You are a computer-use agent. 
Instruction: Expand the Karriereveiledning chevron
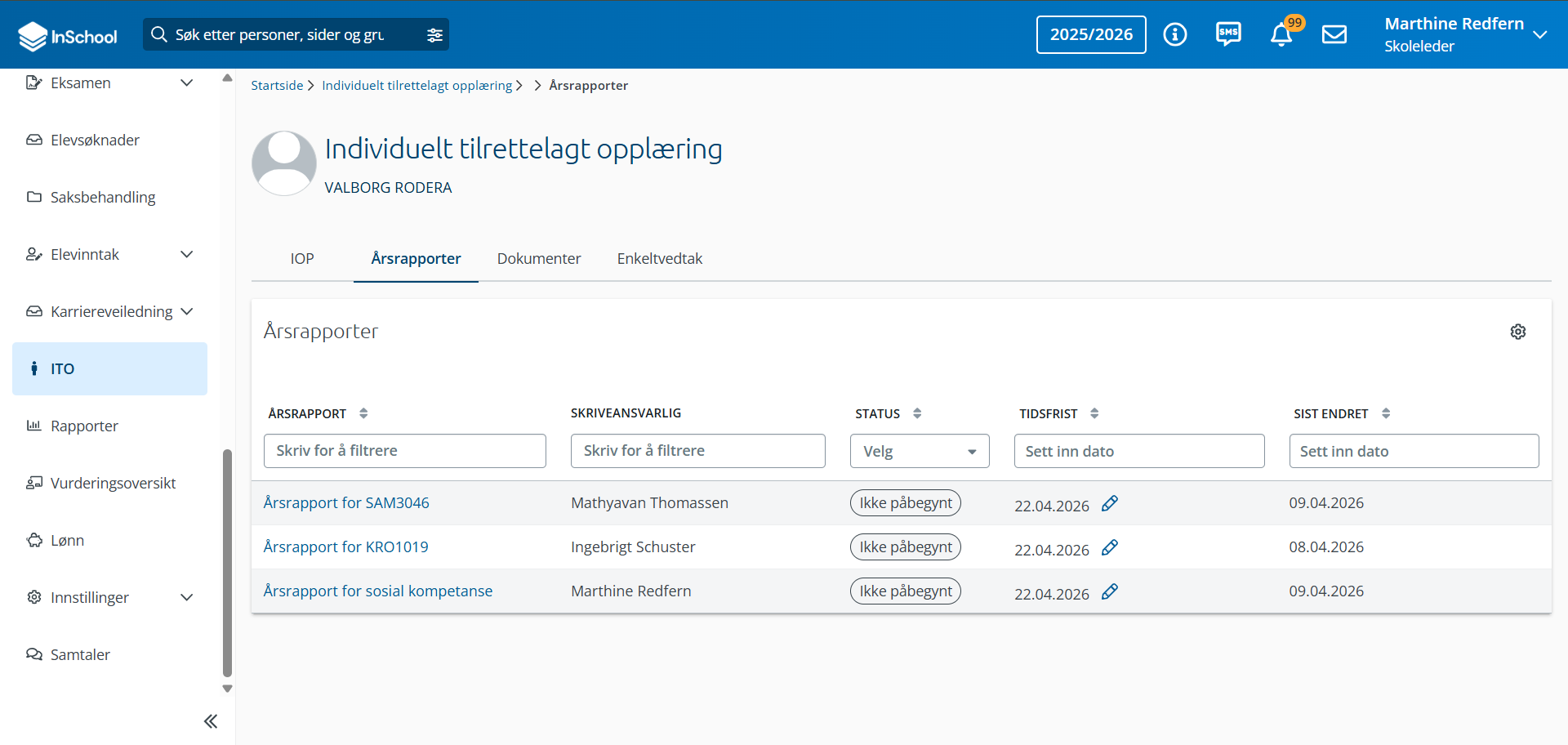(x=187, y=312)
